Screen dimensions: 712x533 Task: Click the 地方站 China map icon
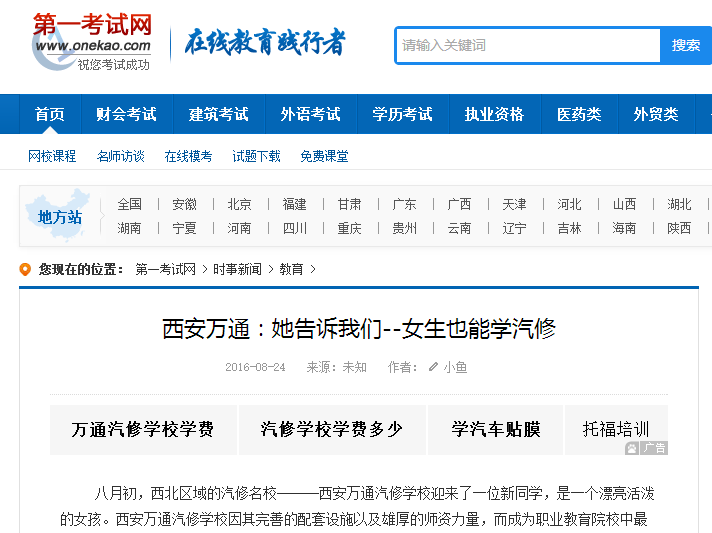coord(58,215)
